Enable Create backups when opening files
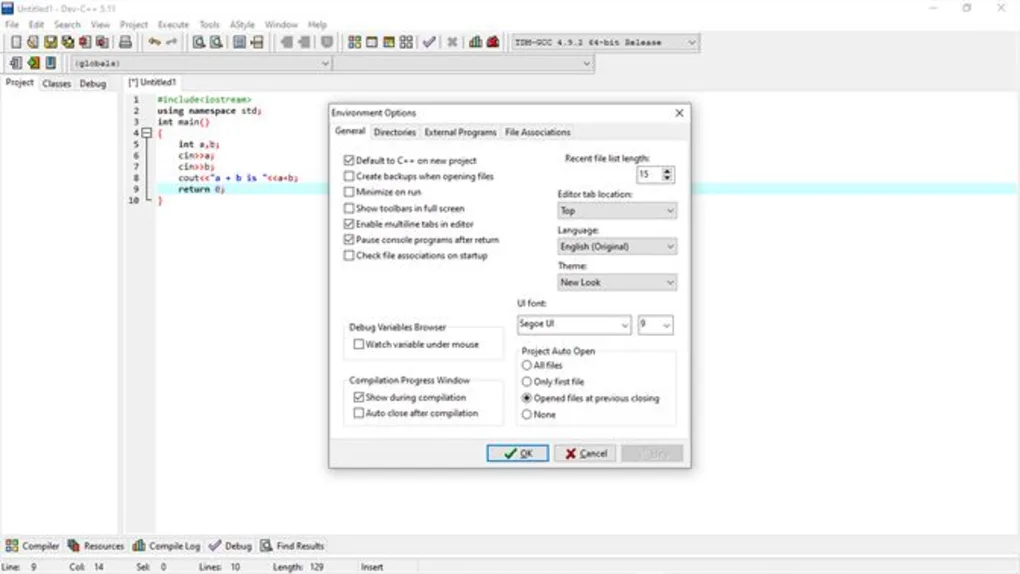This screenshot has height=574, width=1020. click(349, 176)
